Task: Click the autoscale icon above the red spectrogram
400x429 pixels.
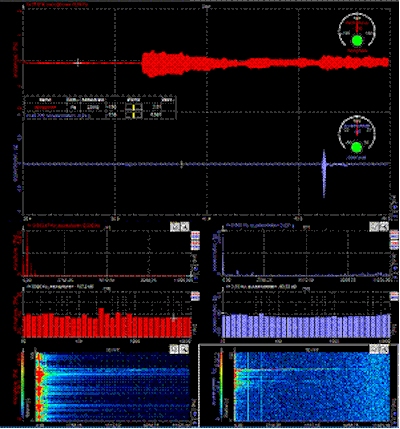Action: (174, 349)
